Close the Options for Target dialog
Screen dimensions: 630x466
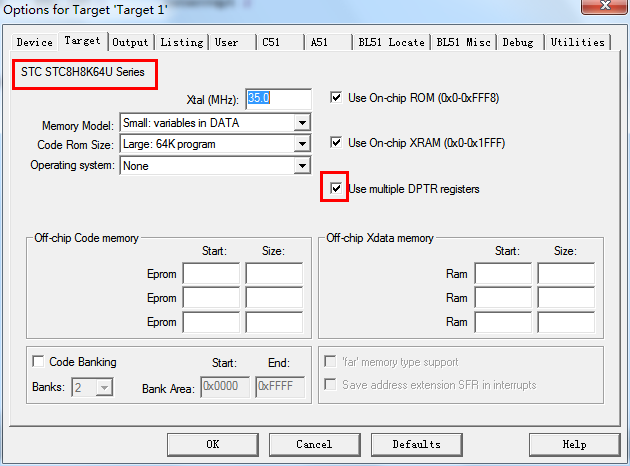pyautogui.click(x=605, y=6)
